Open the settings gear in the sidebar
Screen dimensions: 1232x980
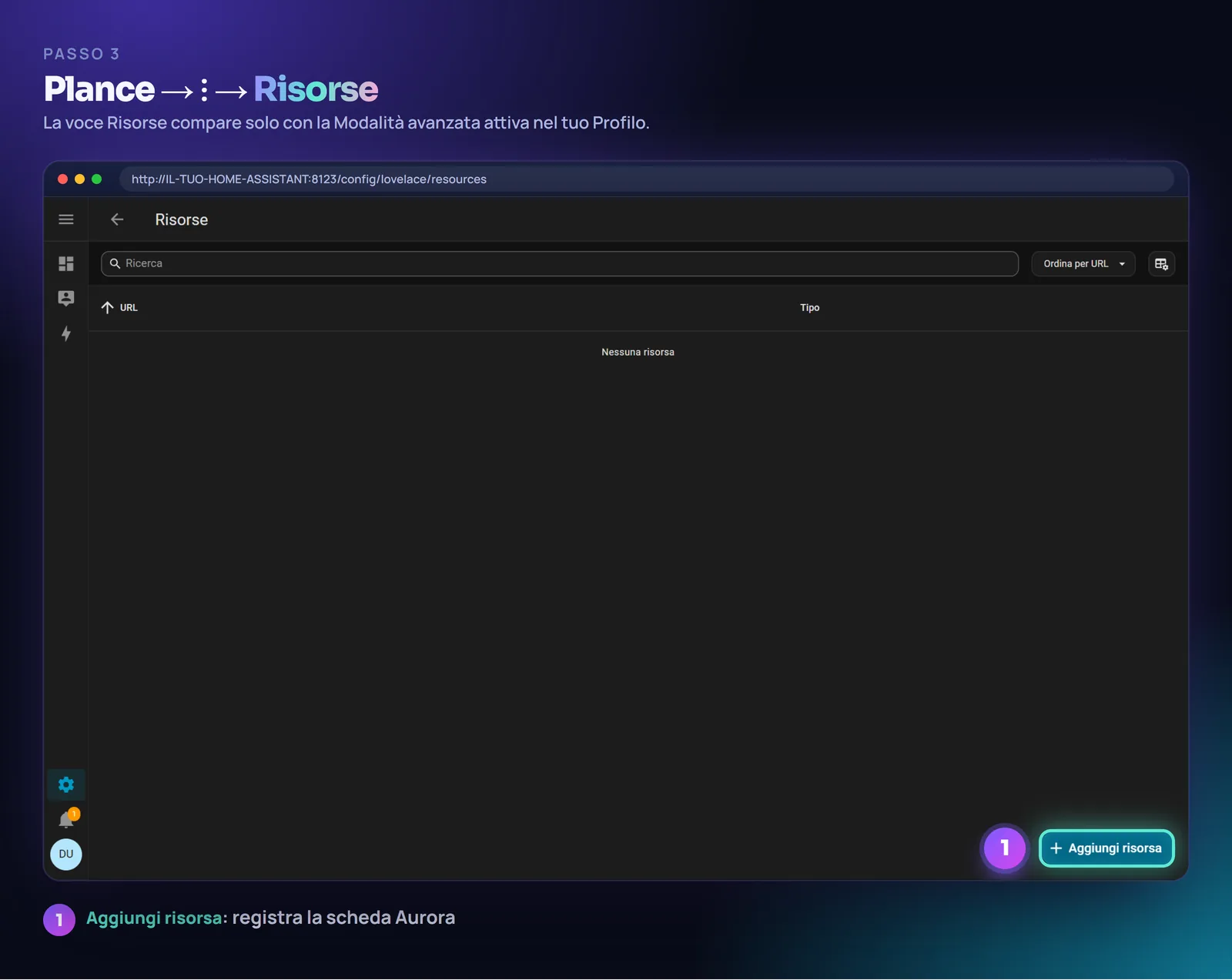click(x=66, y=784)
